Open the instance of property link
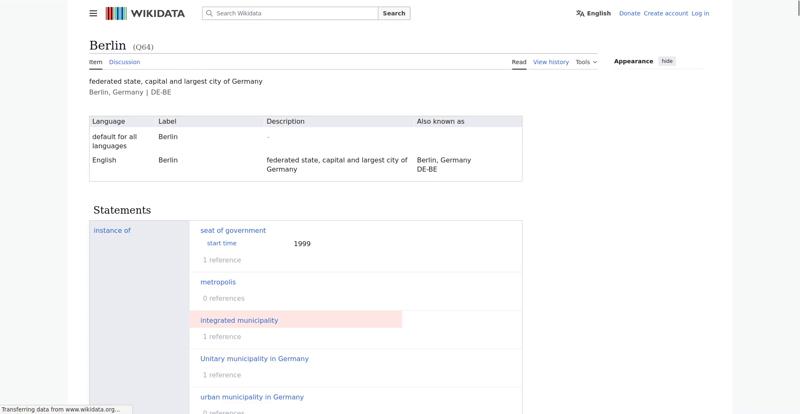The width and height of the screenshot is (800, 414). pyautogui.click(x=112, y=231)
